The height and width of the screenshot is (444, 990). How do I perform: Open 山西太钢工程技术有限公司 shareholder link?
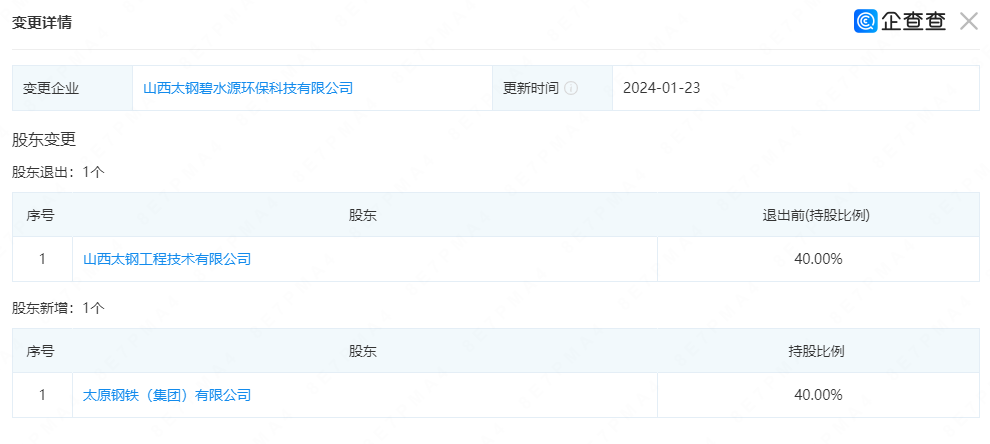point(167,259)
